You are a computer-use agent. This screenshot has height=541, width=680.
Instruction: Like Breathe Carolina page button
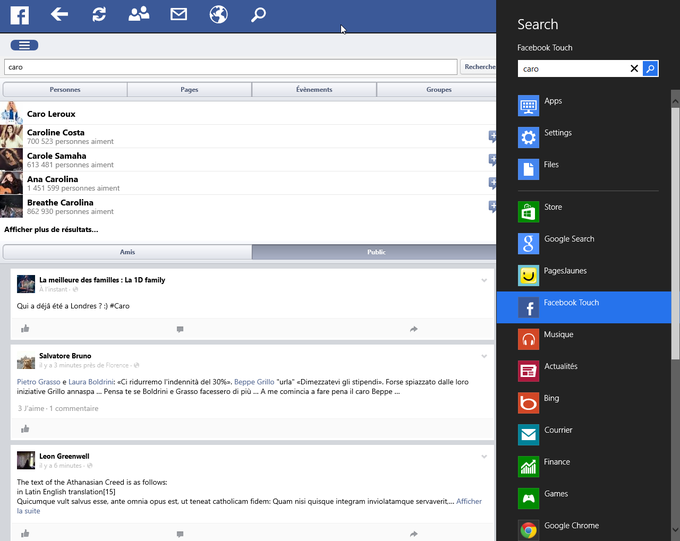[x=493, y=207]
